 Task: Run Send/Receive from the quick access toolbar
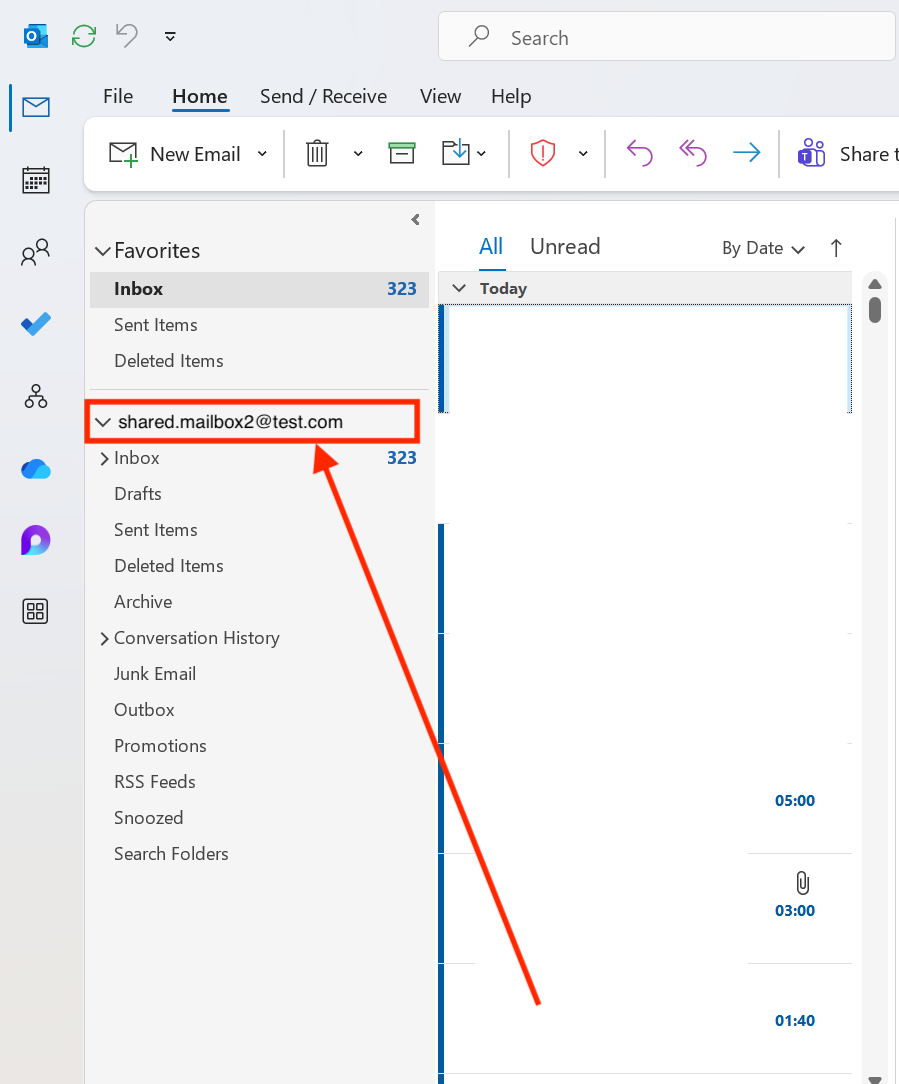click(83, 36)
